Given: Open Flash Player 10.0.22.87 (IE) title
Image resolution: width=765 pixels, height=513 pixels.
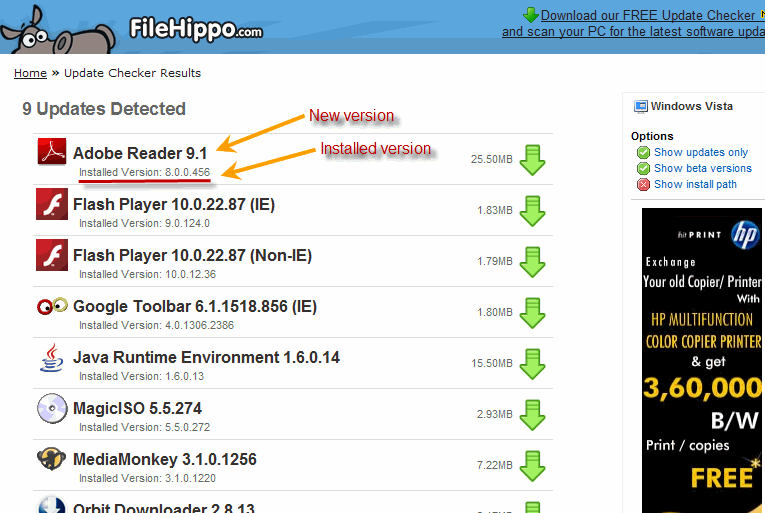Looking at the screenshot, I should 174,205.
